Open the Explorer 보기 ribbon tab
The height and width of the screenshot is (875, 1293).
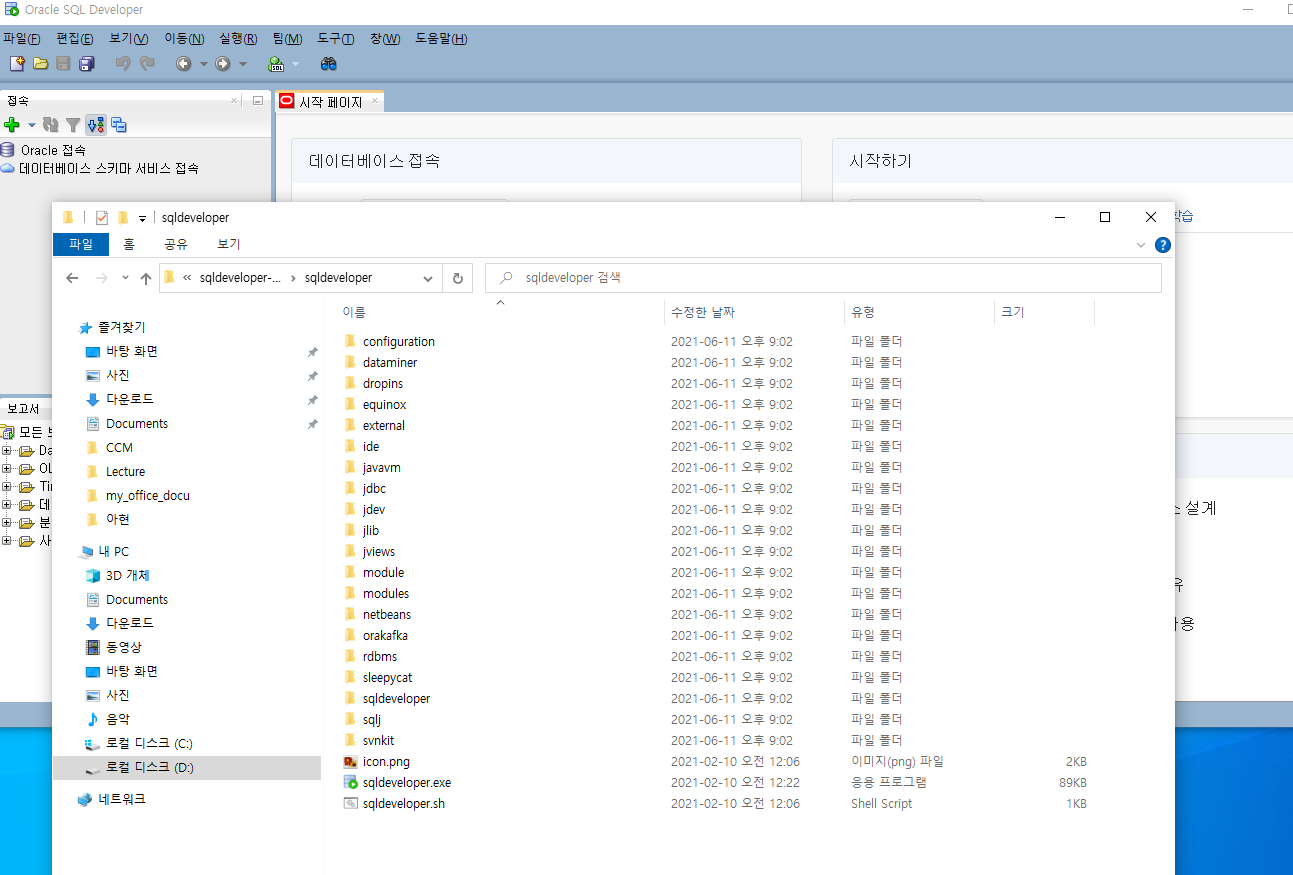[x=229, y=244]
